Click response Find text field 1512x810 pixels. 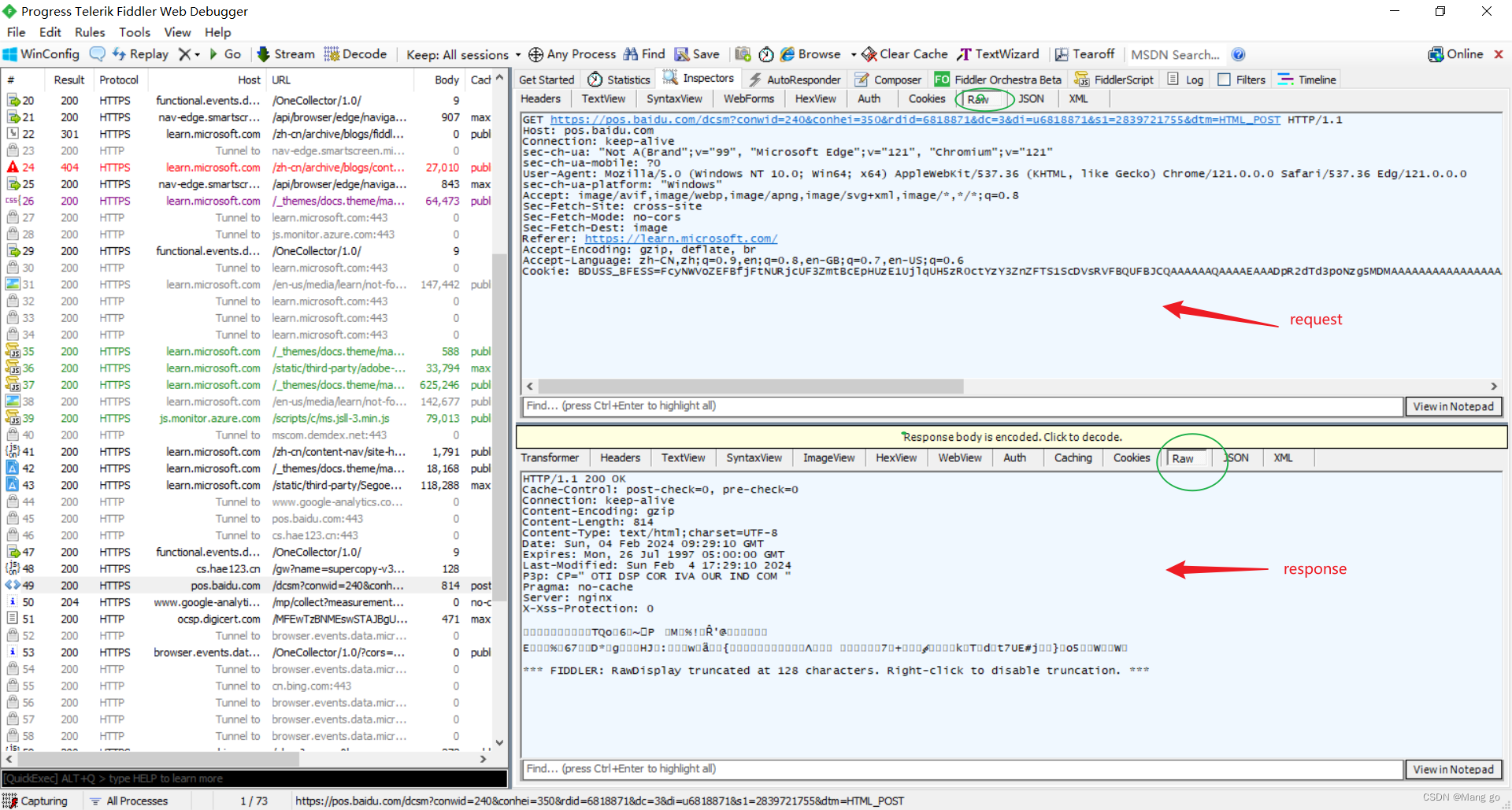pyautogui.click(x=962, y=769)
